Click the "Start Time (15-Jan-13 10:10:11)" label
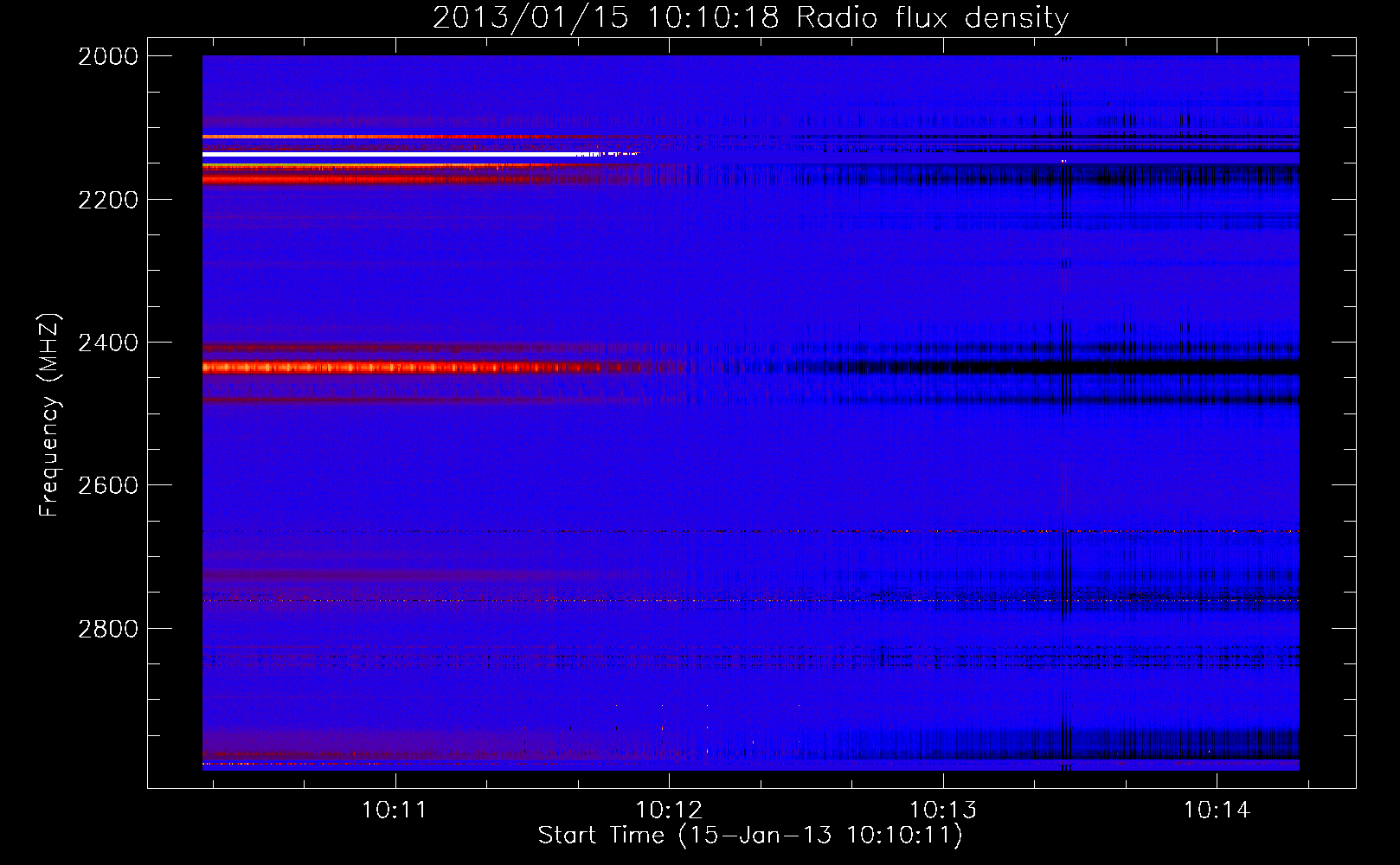This screenshot has width=1400, height=865. pos(750,836)
